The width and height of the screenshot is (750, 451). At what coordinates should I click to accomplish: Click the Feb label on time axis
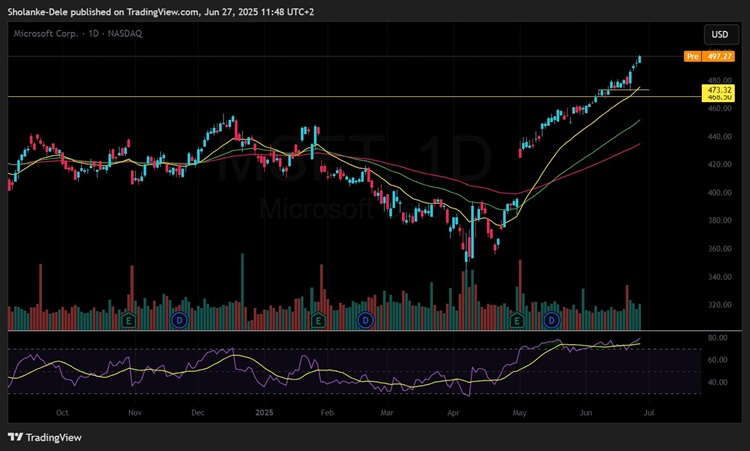click(x=327, y=412)
